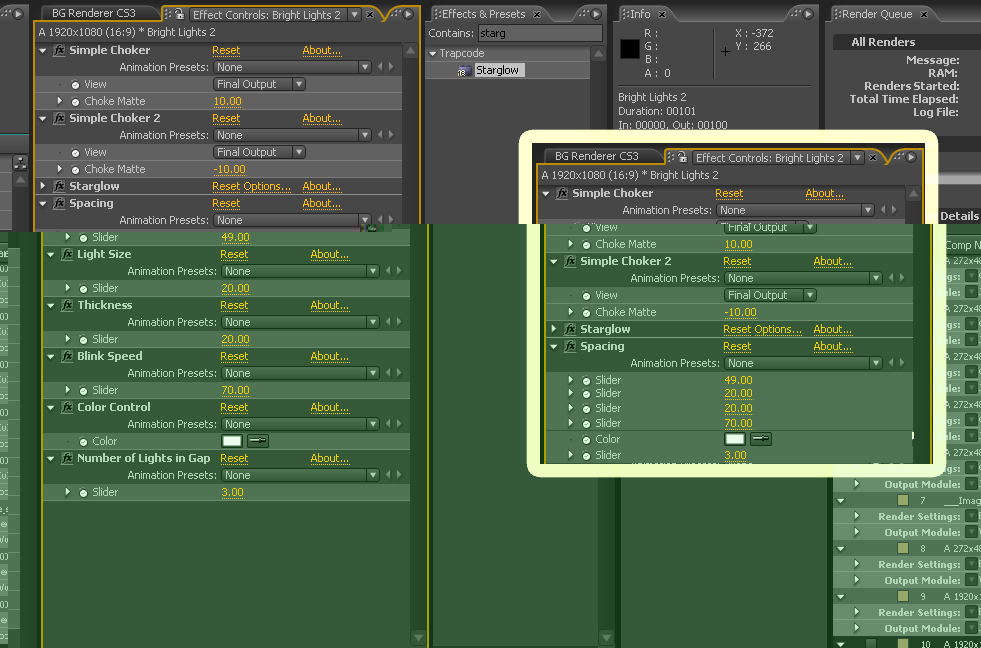
Task: Toggle the Thickness Slider stopwatch
Action: pos(83,340)
